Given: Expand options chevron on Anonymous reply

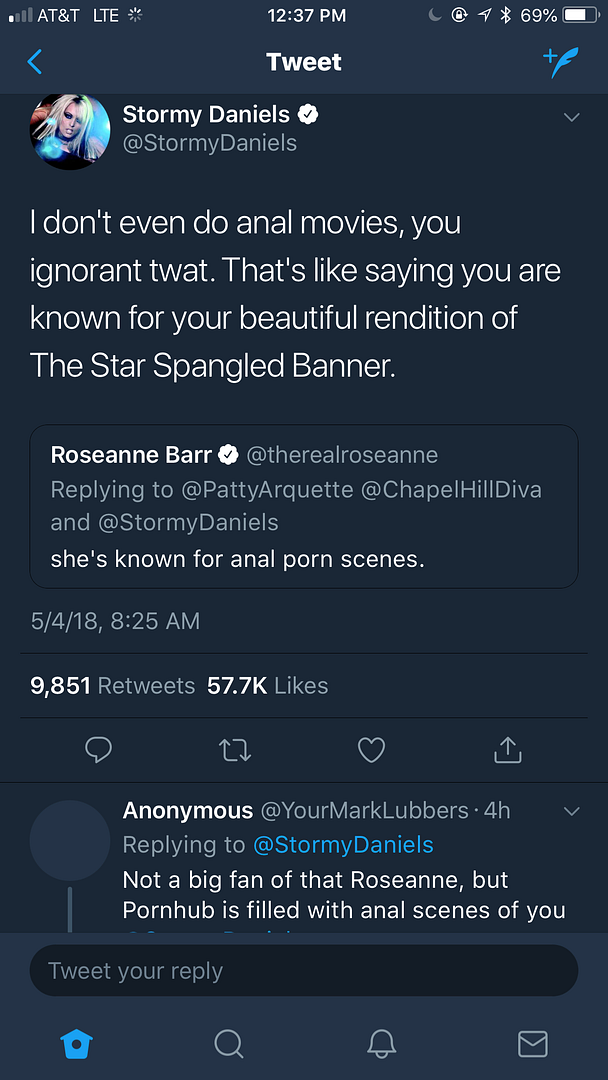Looking at the screenshot, I should pyautogui.click(x=572, y=811).
